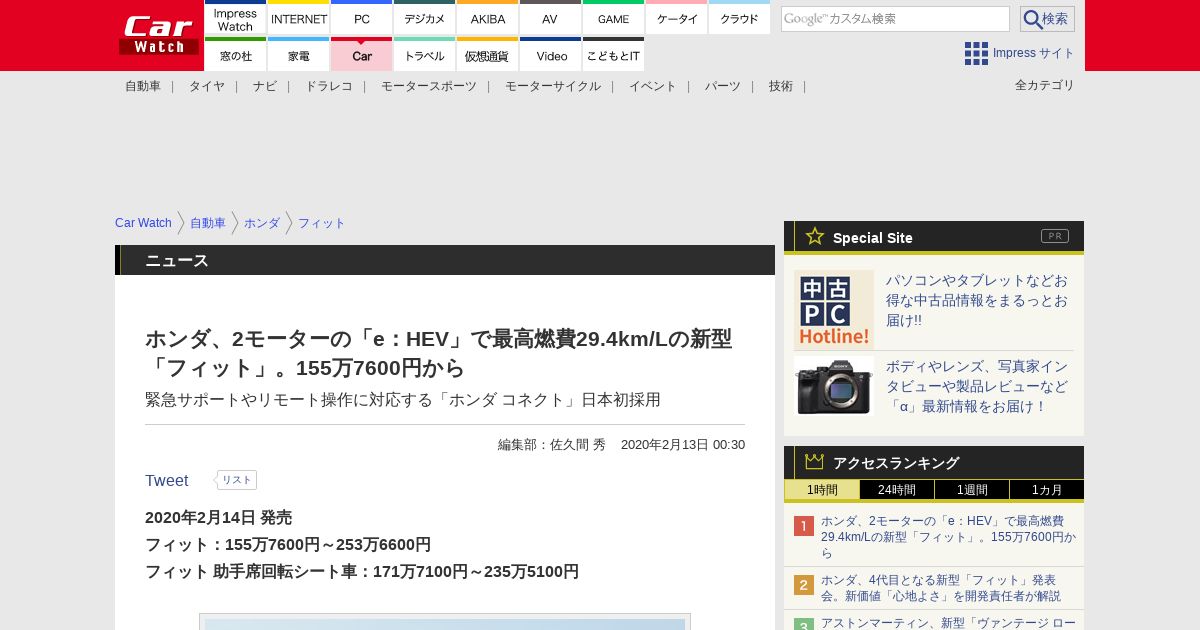
Task: Select the 24時間 ranking tab
Action: pyautogui.click(x=897, y=490)
